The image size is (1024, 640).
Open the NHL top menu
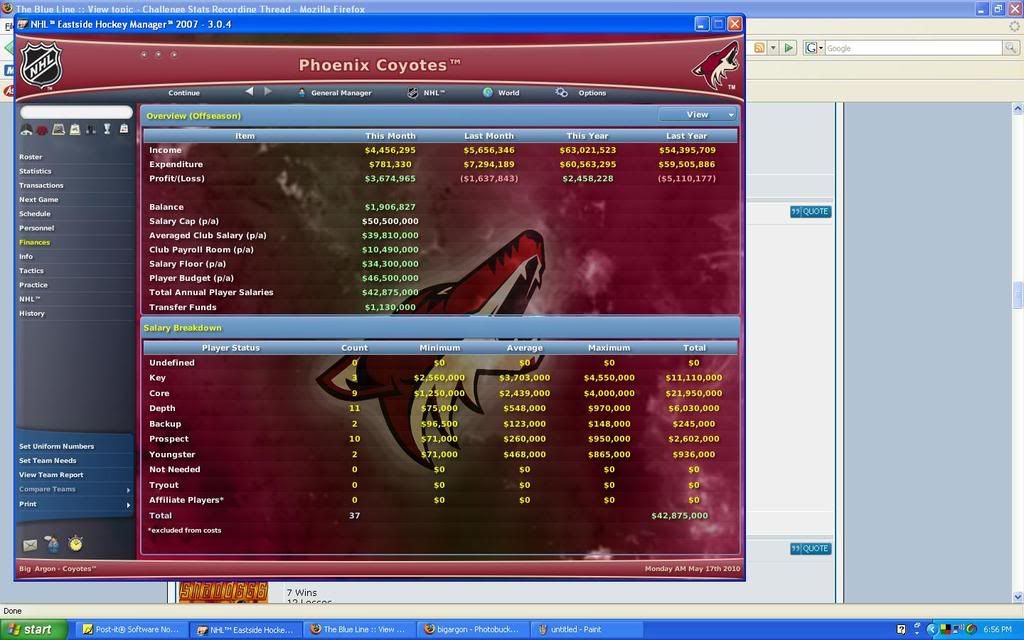tap(426, 93)
